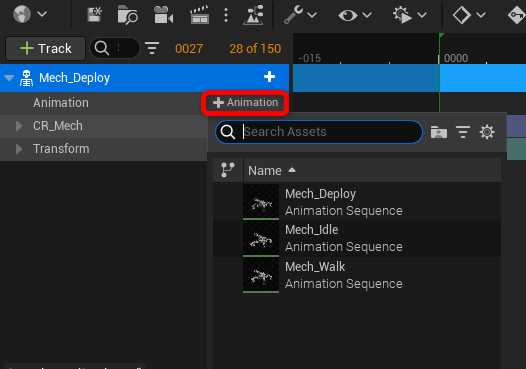This screenshot has width=526, height=369.
Task: Open the asset picker filter icon
Action: tap(463, 132)
